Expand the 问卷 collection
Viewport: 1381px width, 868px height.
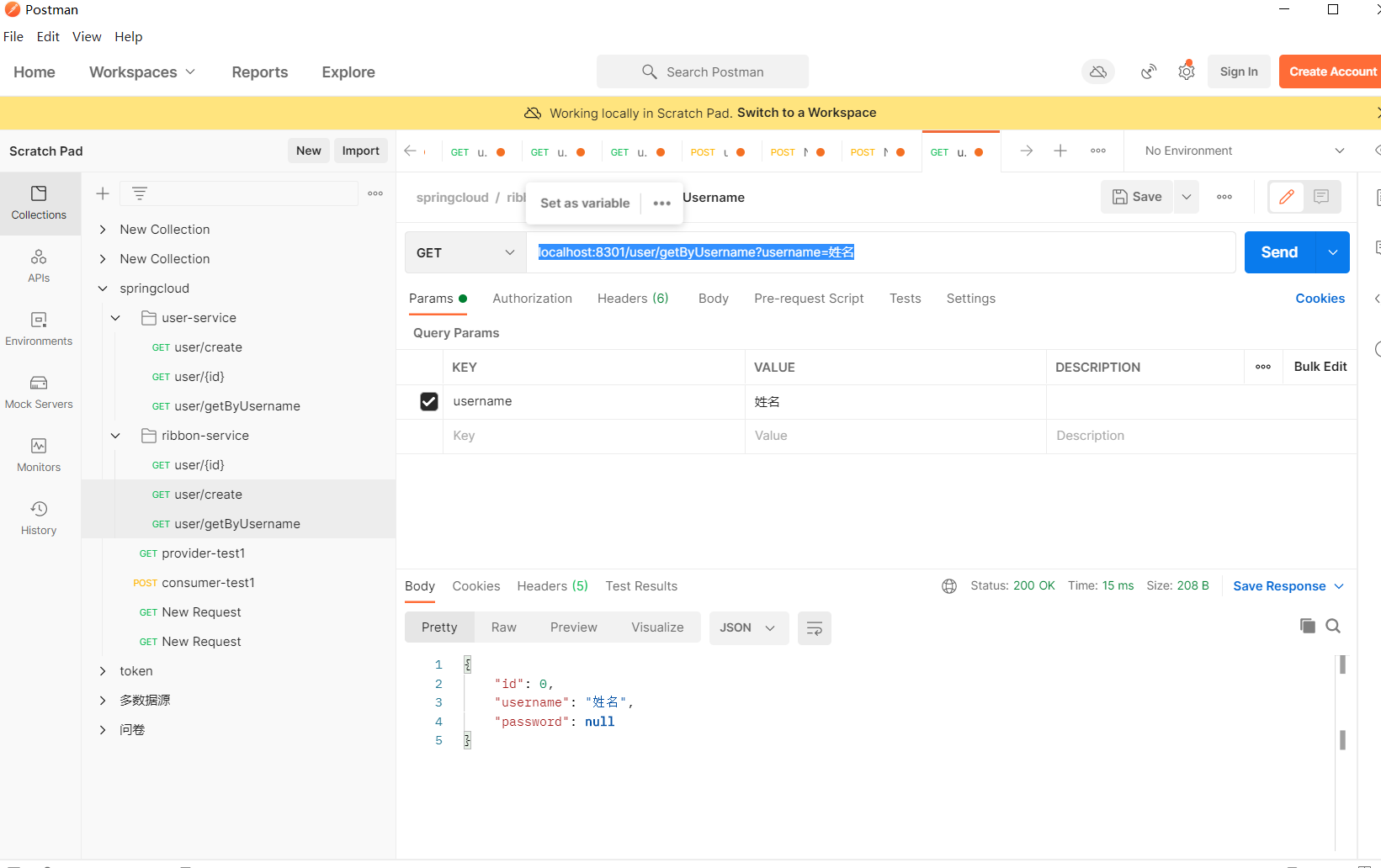(103, 730)
